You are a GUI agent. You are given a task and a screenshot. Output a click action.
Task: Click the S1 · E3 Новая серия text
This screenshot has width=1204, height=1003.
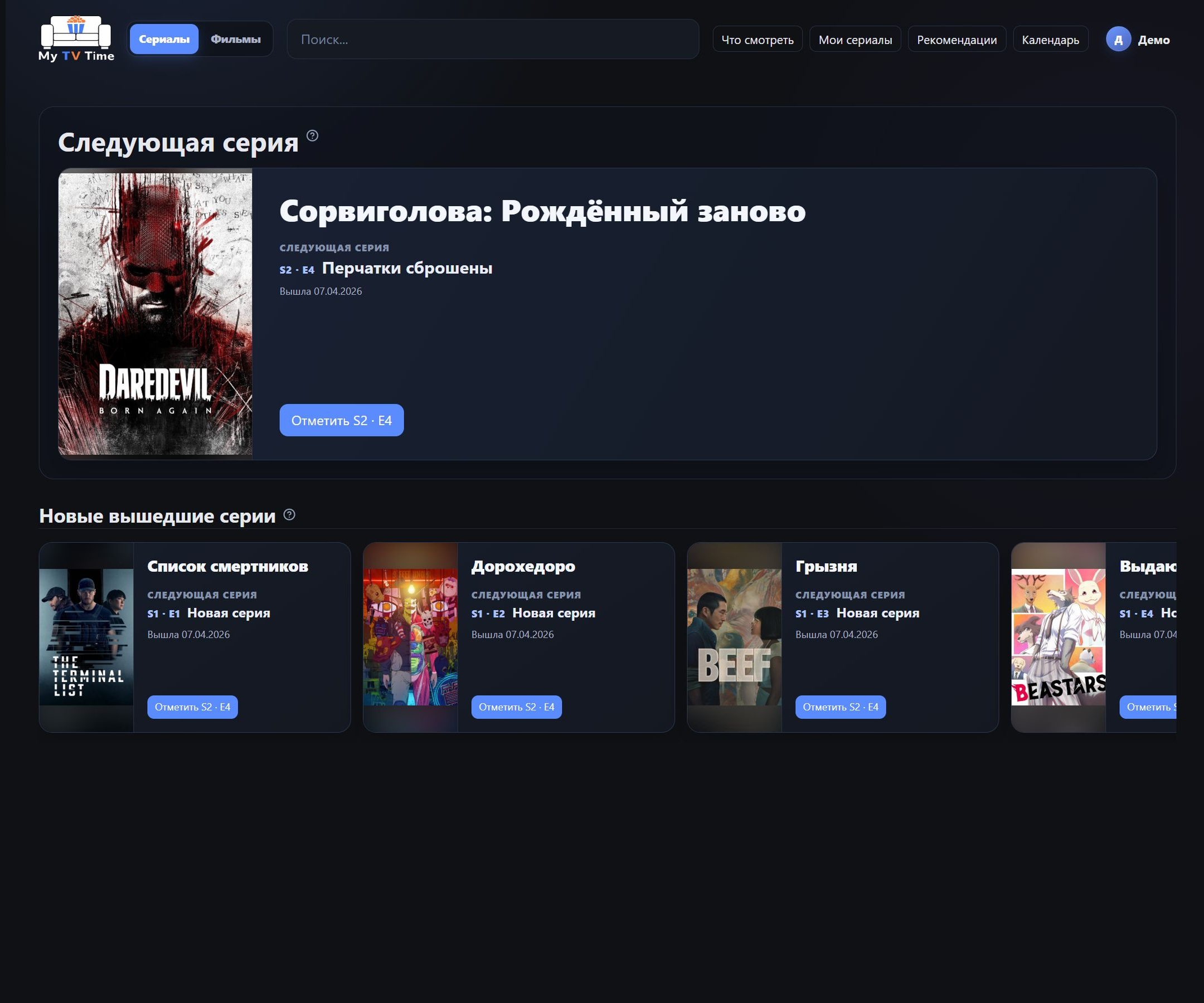pyautogui.click(x=857, y=614)
